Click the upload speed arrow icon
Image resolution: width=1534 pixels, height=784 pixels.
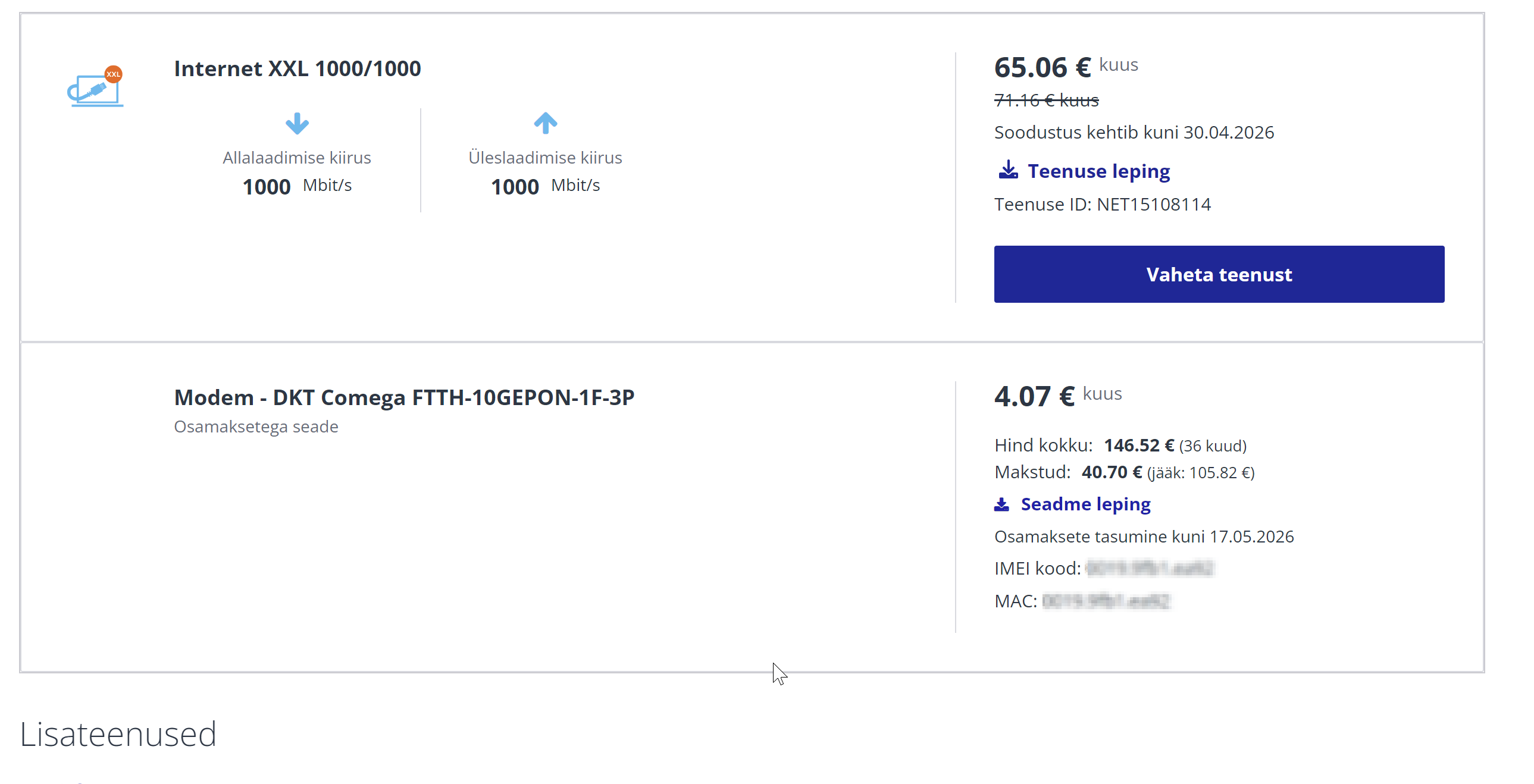546,123
